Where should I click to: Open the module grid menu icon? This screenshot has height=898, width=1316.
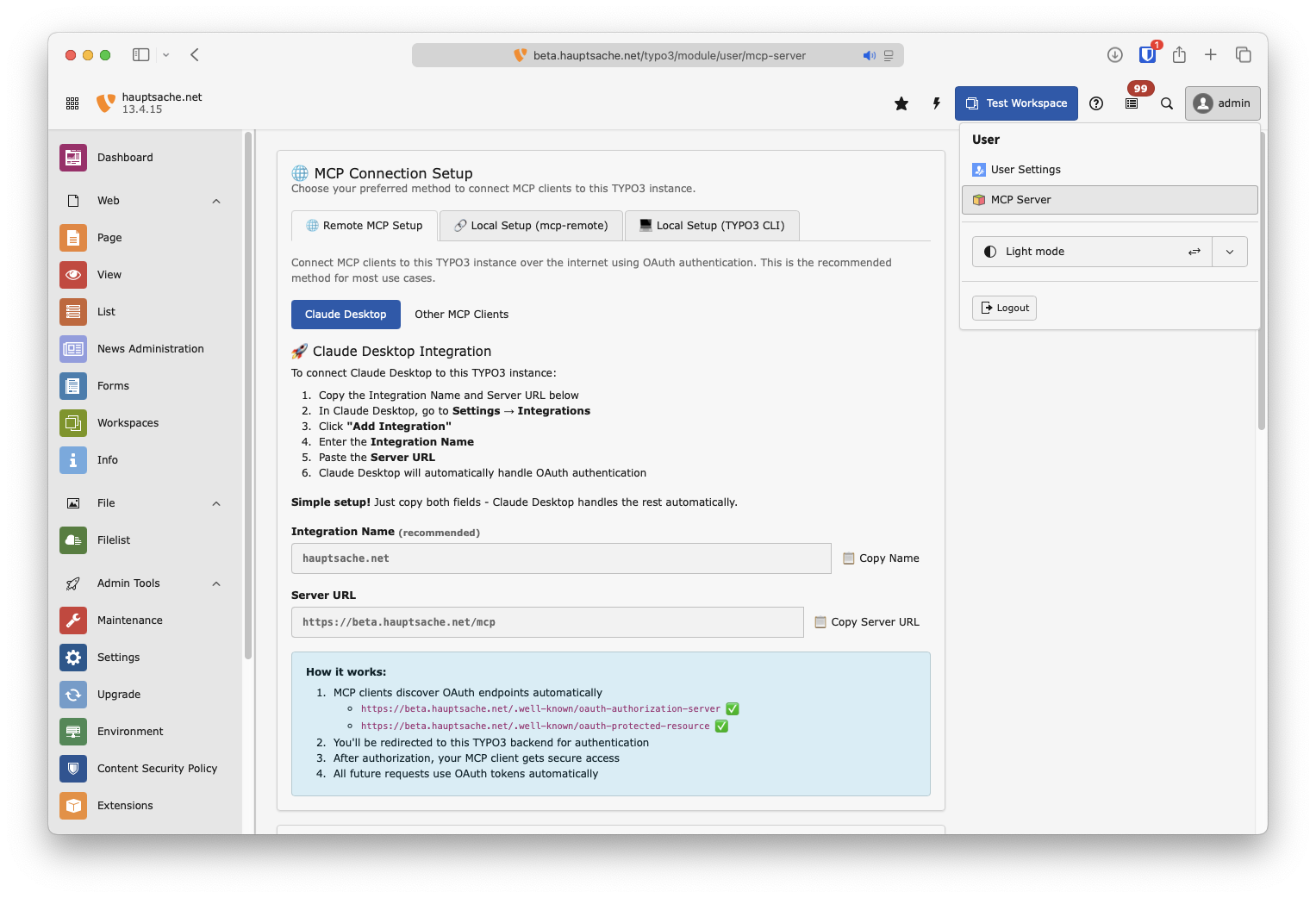tap(72, 103)
